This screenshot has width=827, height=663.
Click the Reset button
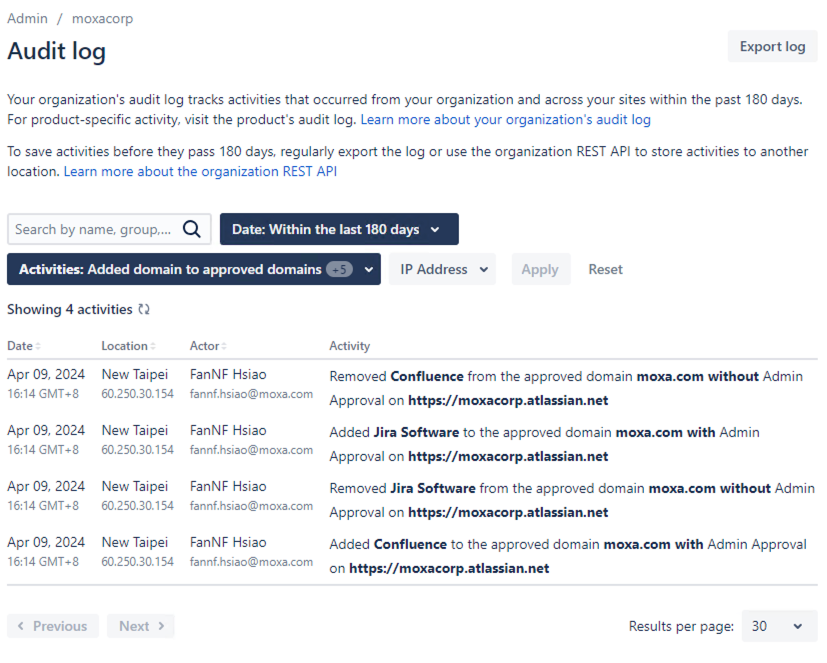(x=605, y=270)
